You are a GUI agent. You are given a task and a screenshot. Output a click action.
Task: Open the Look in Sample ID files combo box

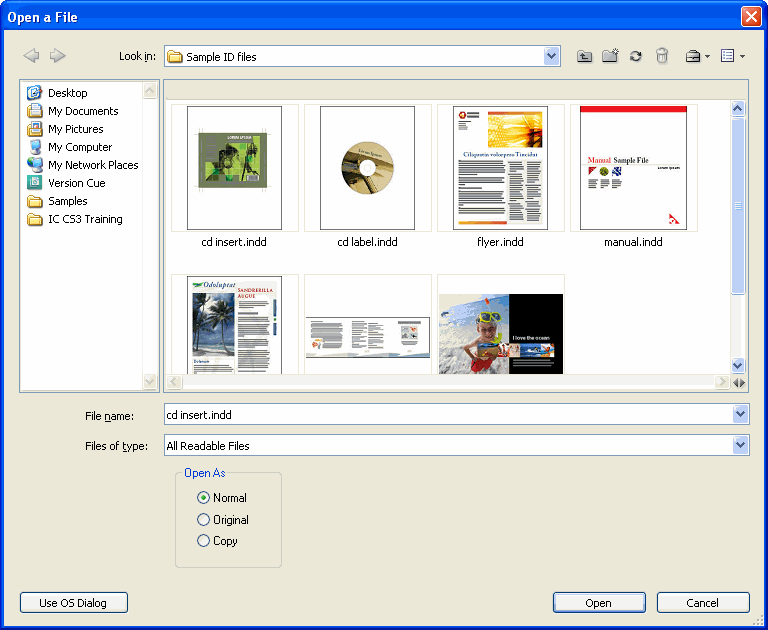pyautogui.click(x=362, y=56)
